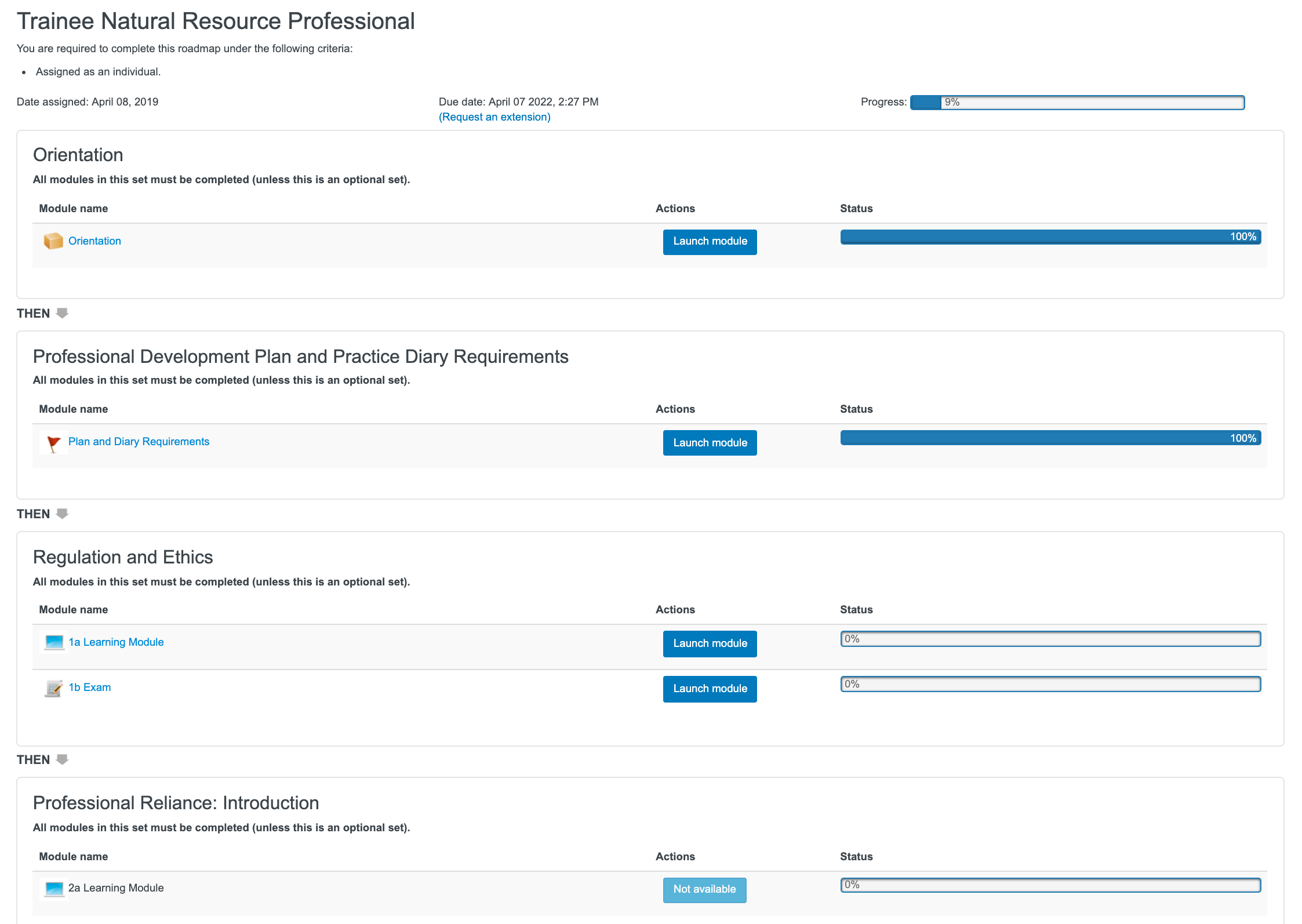Viewport: 1302px width, 924px height.
Task: Launch the Orientation module
Action: coord(710,242)
